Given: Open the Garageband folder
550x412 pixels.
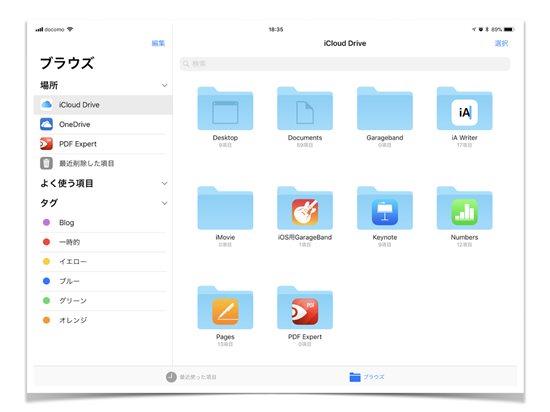Looking at the screenshot, I should tap(385, 109).
